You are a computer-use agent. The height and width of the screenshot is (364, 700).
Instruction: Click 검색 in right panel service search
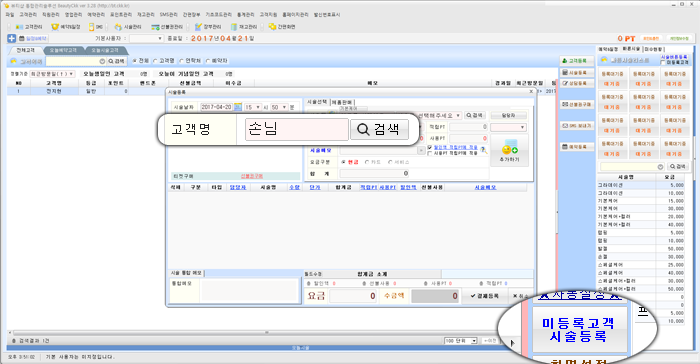pos(678,167)
